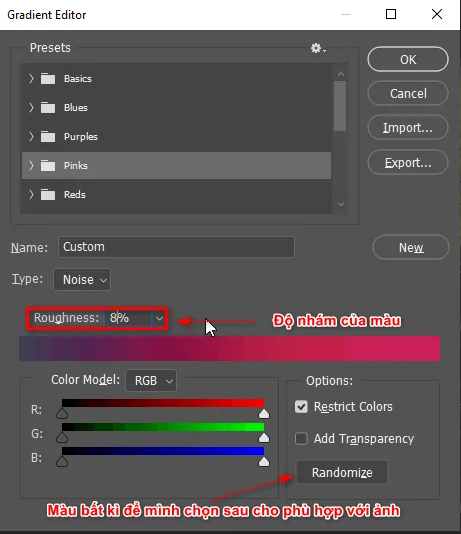Screen dimensions: 461x534
Task: Click the right green channel slider handle
Action: (264, 437)
